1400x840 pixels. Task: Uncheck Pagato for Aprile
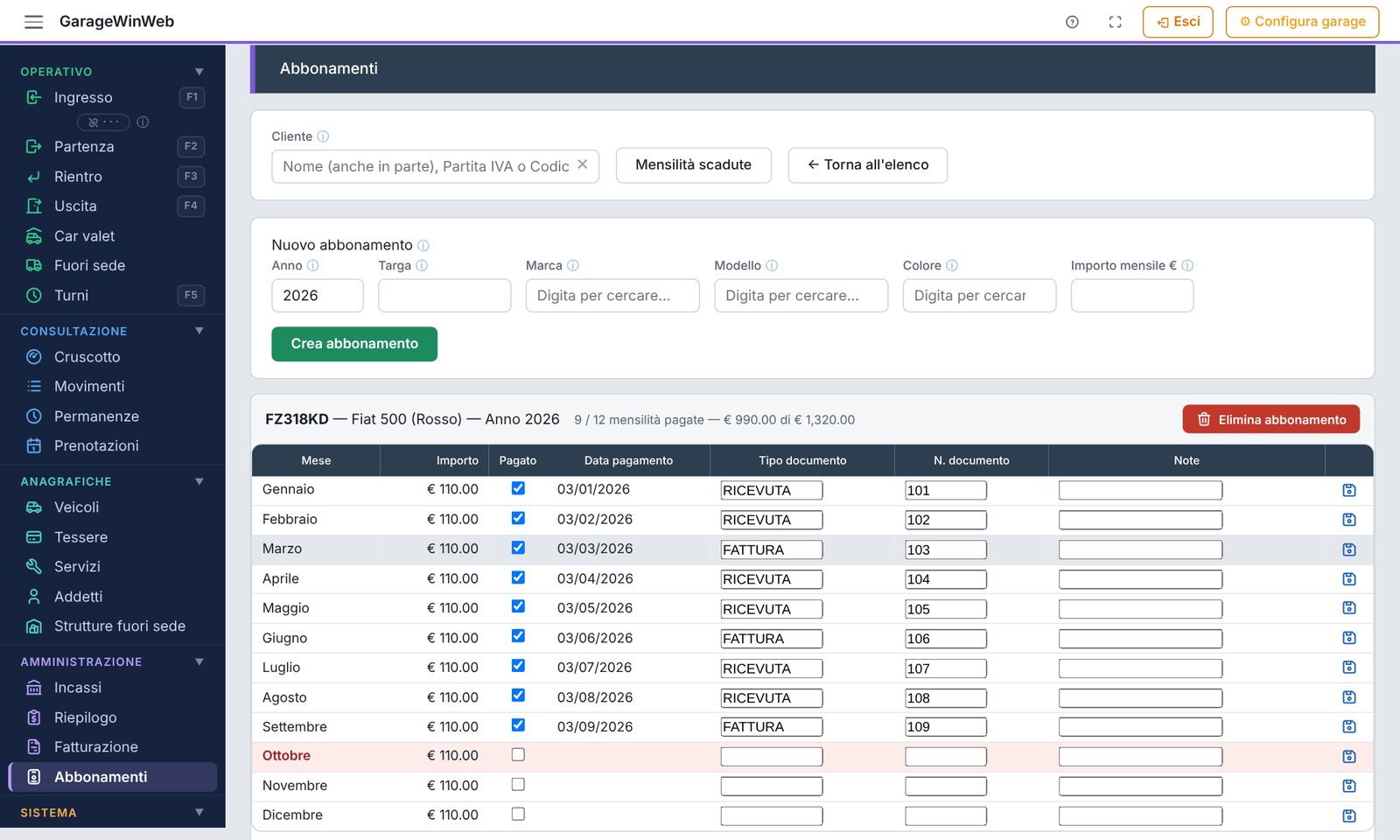click(518, 577)
